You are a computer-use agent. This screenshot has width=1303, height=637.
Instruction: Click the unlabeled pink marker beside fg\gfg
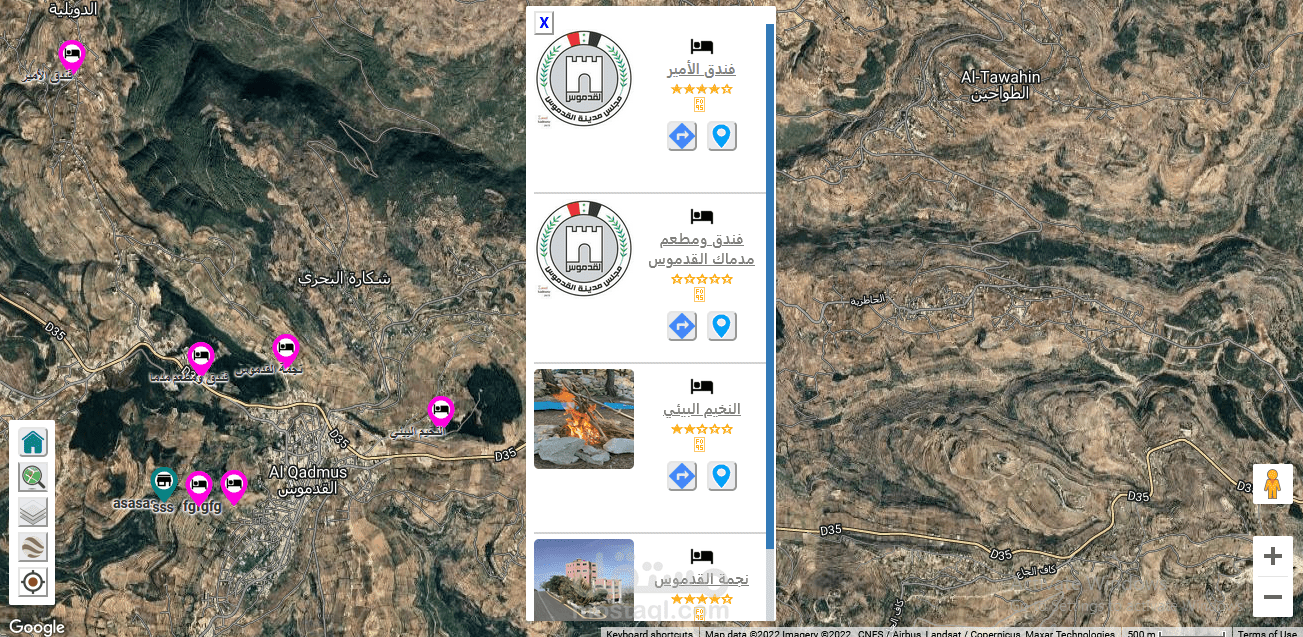click(x=233, y=487)
